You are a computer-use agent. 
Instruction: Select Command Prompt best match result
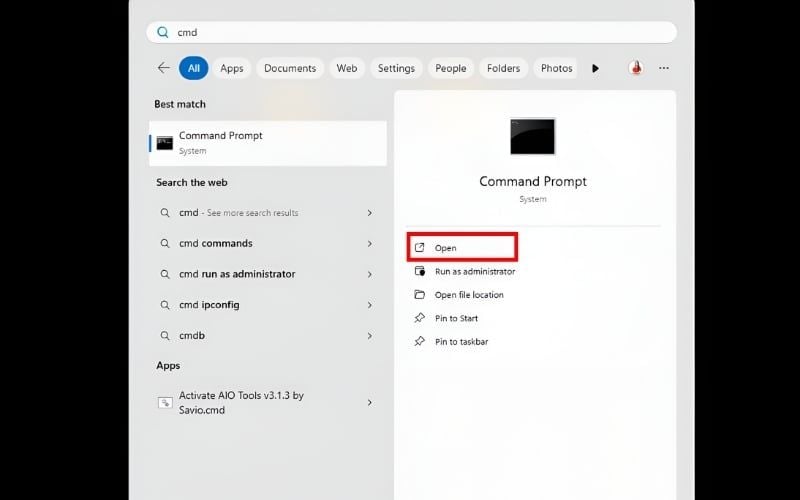pyautogui.click(x=268, y=142)
